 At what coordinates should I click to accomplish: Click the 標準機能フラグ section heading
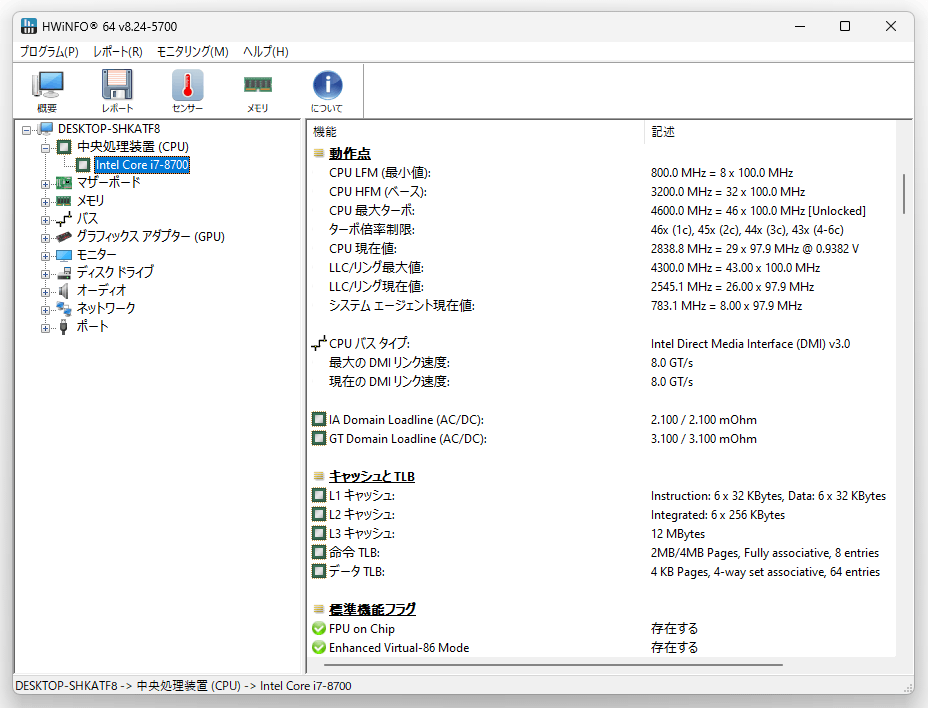point(372,609)
